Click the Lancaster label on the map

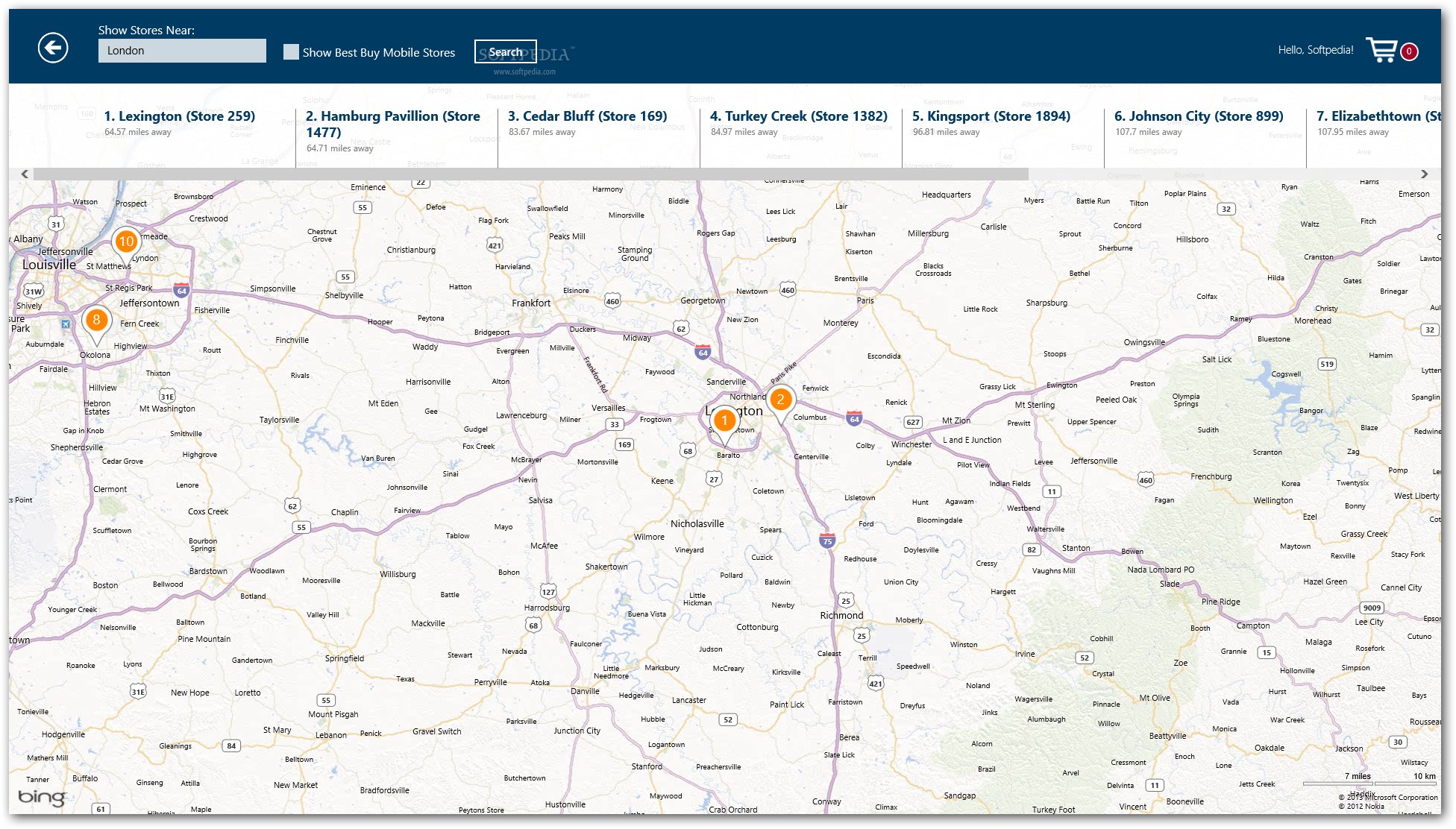tap(688, 700)
